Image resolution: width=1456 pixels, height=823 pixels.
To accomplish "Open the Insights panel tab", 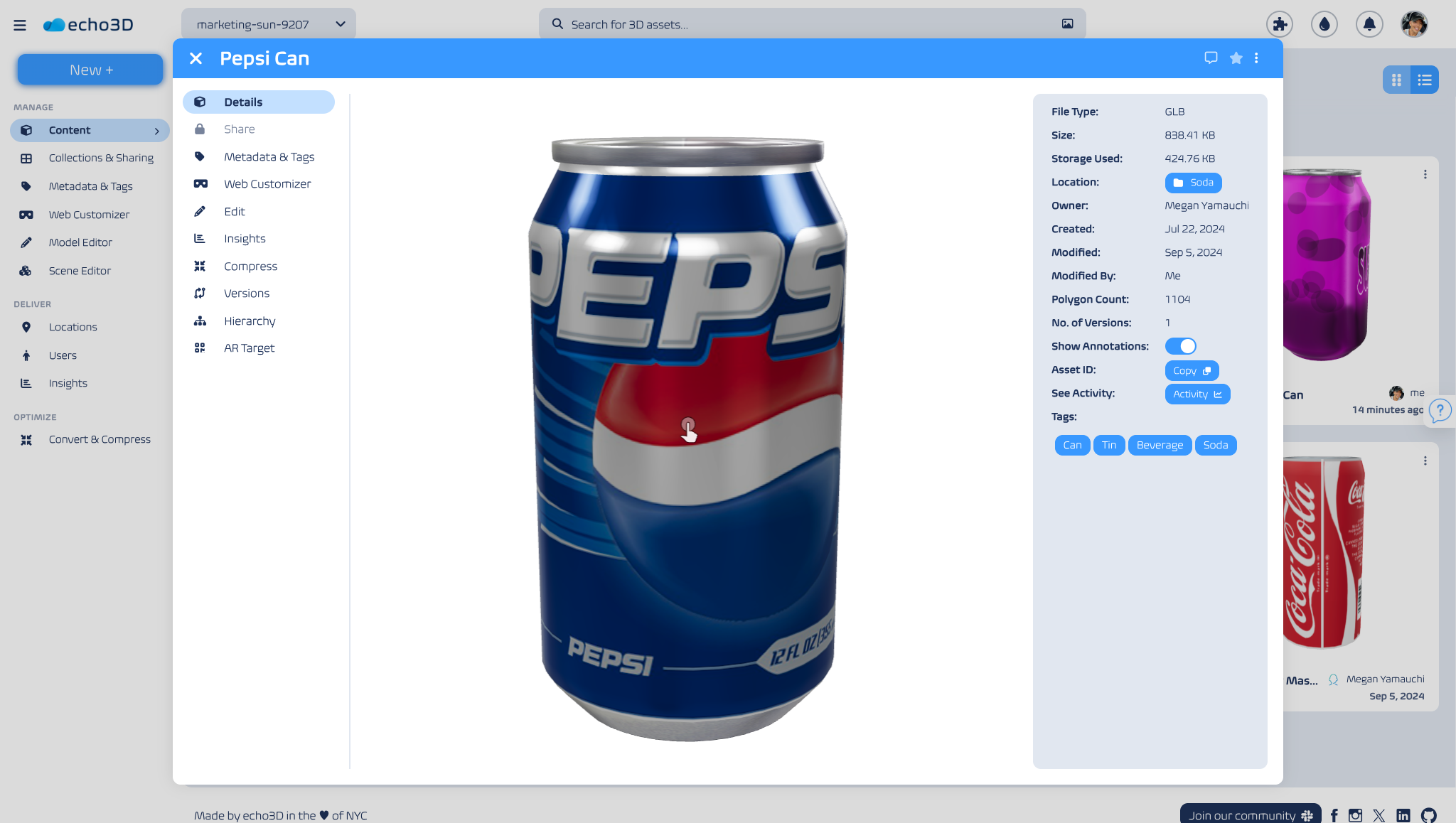I will click(259, 239).
